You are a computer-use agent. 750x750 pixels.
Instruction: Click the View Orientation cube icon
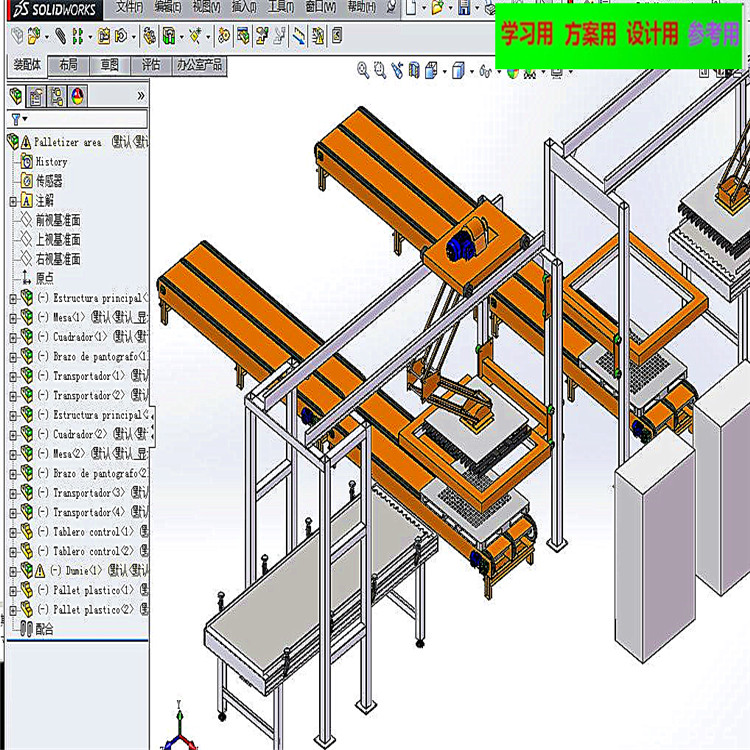[x=431, y=71]
